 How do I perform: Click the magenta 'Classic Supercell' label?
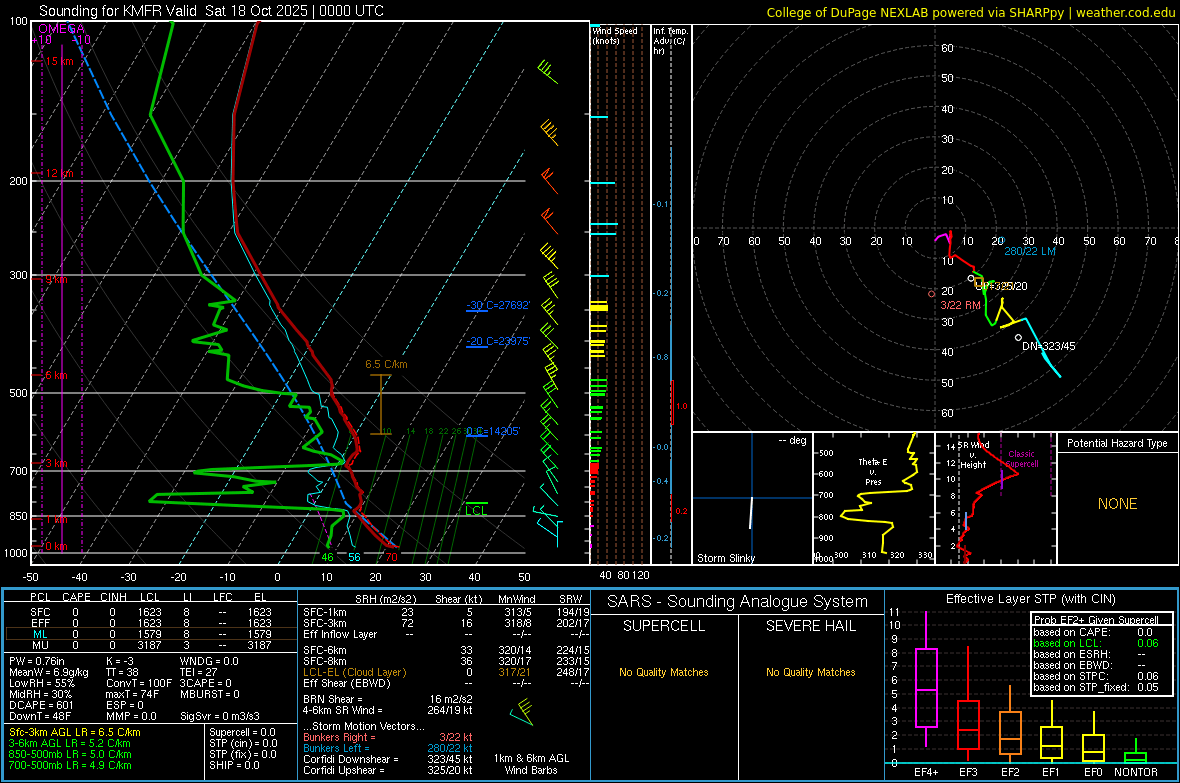[1022, 459]
